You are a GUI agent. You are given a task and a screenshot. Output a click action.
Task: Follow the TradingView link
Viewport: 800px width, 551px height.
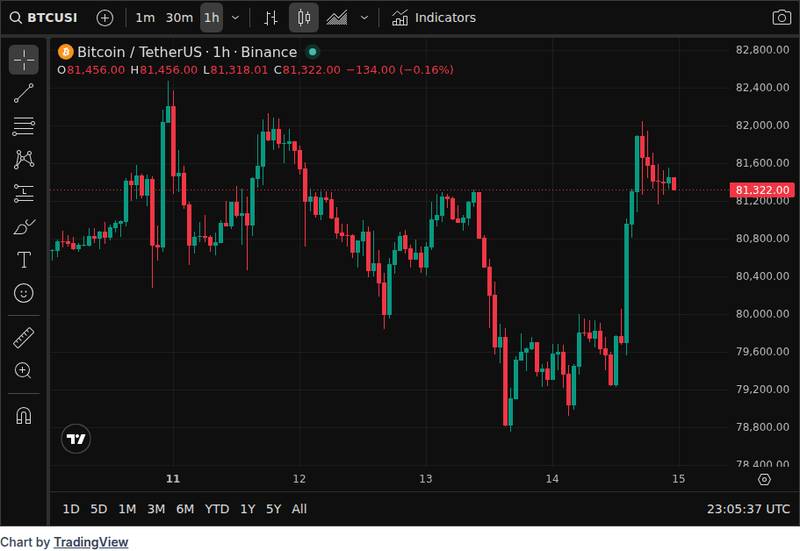tap(91, 542)
